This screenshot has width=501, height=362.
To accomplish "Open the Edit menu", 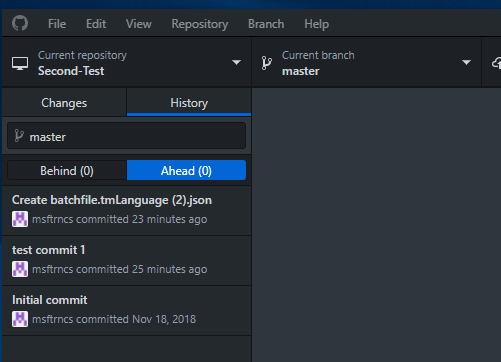I will (x=96, y=24).
